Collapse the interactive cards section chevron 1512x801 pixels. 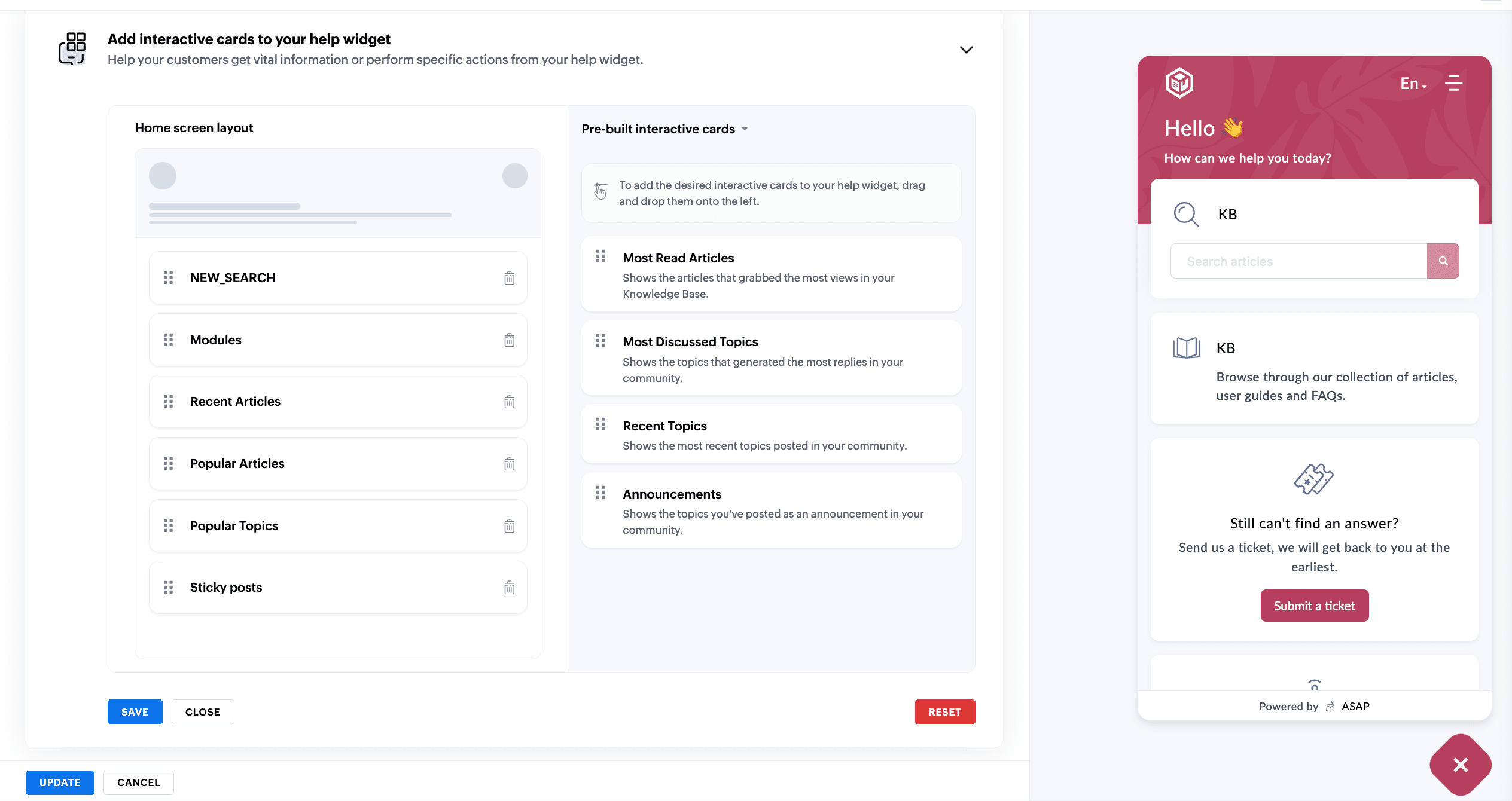pos(966,50)
